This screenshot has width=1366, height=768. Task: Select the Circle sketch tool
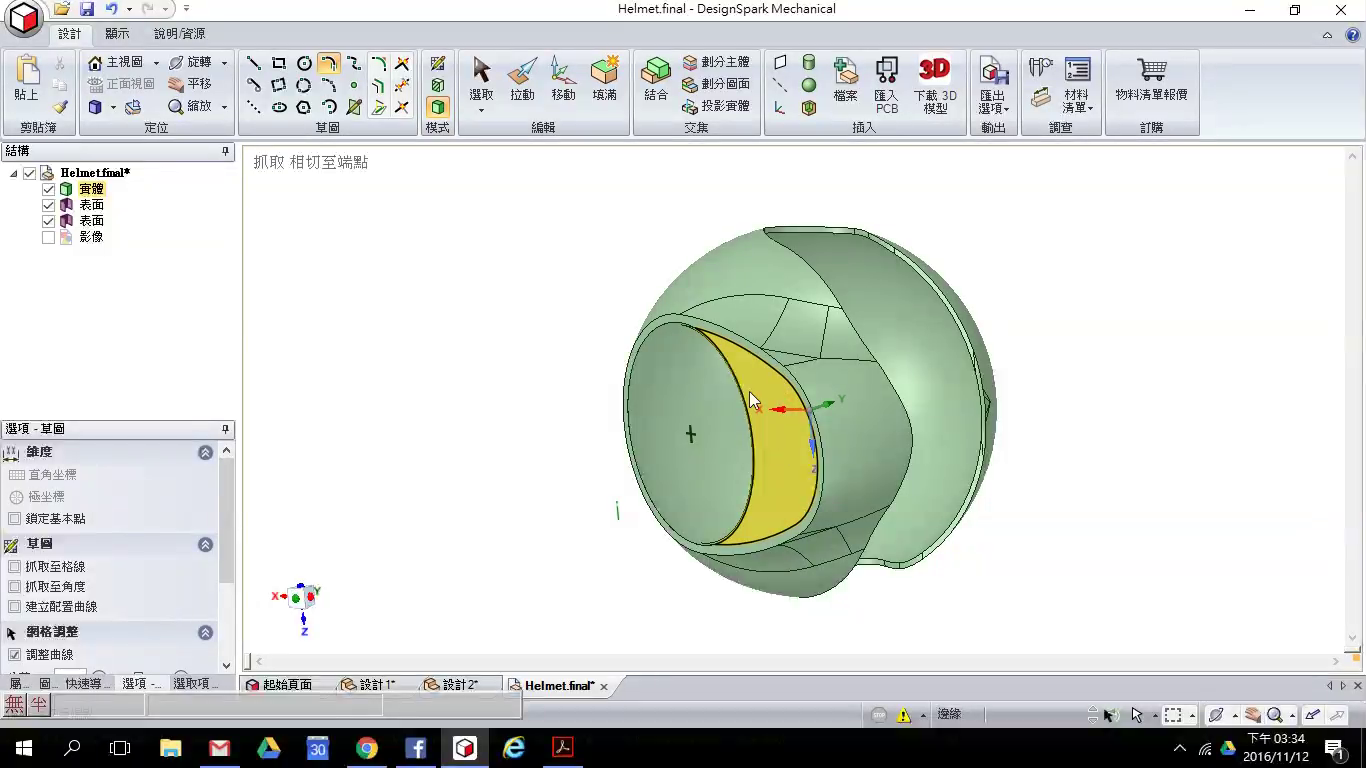pos(304,63)
